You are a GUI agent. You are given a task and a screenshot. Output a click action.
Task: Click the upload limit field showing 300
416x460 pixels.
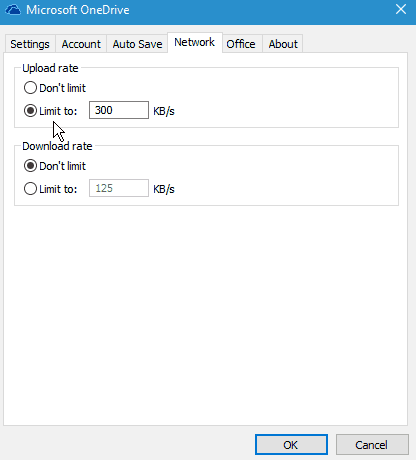[x=119, y=110]
